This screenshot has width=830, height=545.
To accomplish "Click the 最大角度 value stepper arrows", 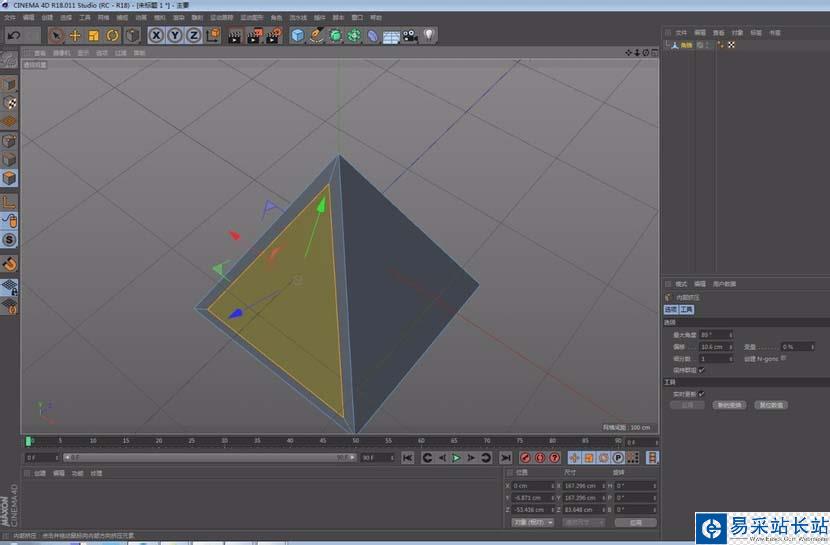I will point(731,334).
